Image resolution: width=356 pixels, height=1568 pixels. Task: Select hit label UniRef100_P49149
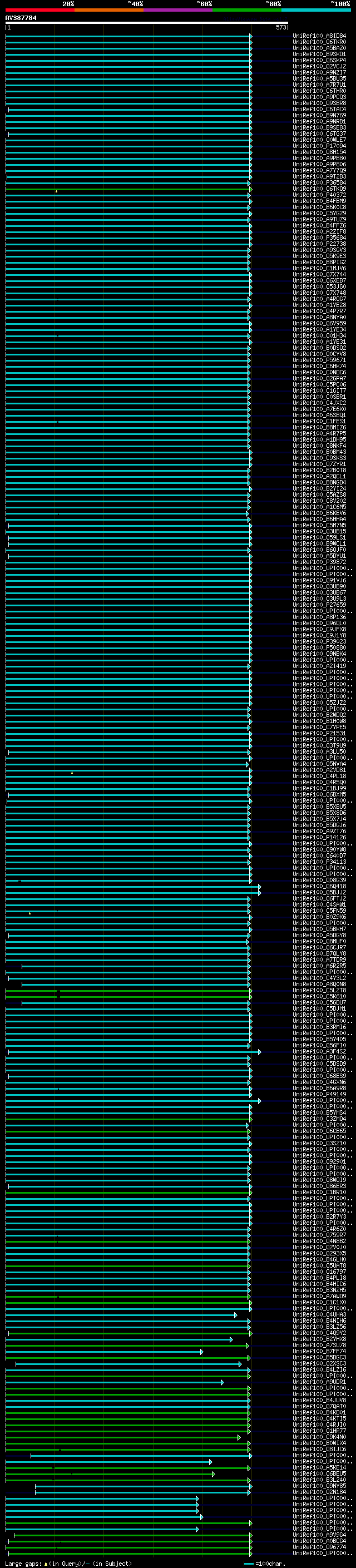click(x=319, y=1095)
